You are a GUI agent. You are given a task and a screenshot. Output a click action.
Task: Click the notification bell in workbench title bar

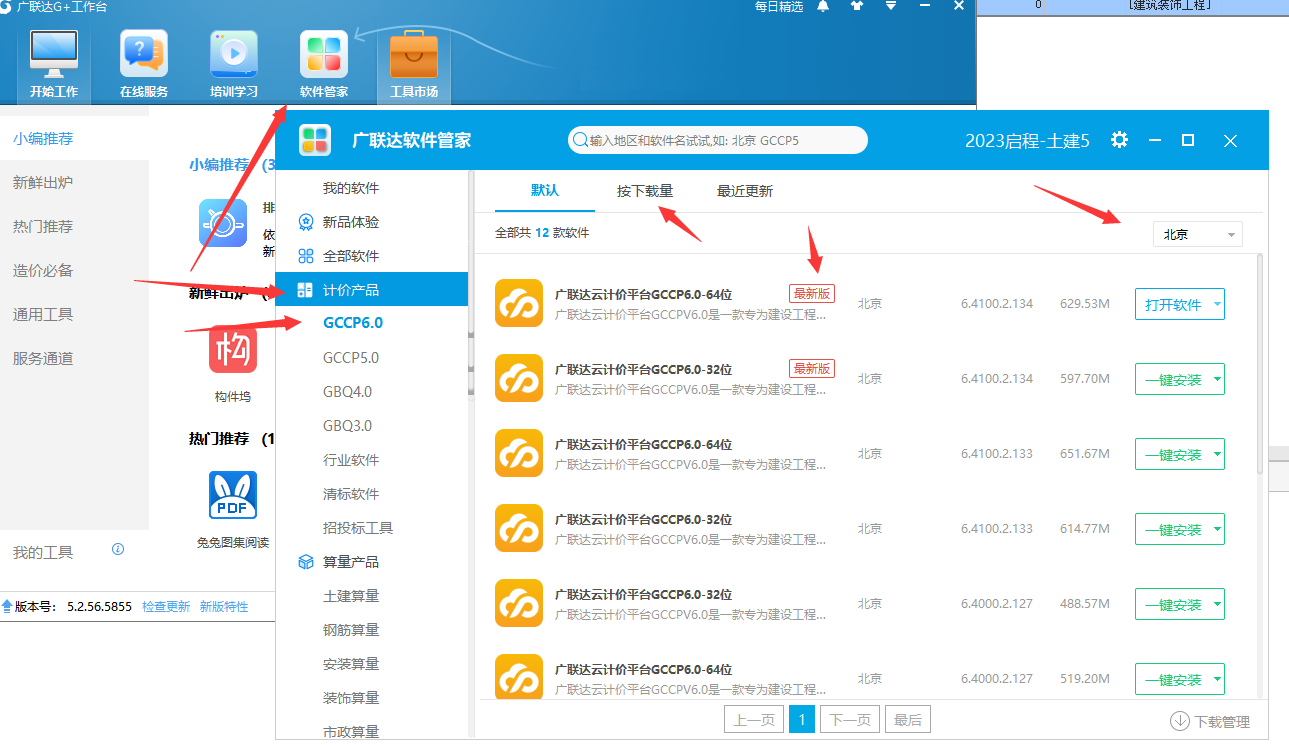click(823, 6)
